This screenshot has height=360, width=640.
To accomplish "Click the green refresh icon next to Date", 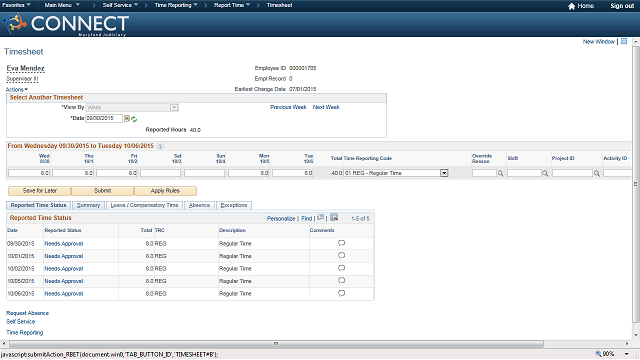I will coord(134,119).
